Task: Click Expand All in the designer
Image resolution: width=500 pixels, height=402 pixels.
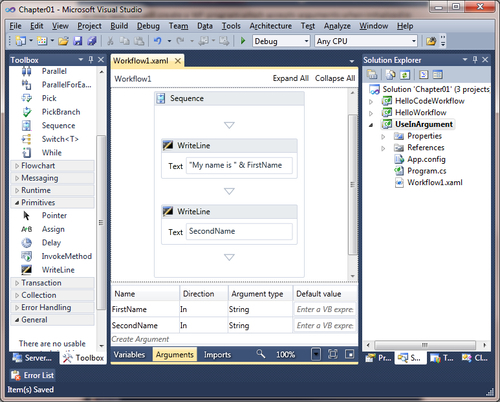Action: [x=291, y=78]
